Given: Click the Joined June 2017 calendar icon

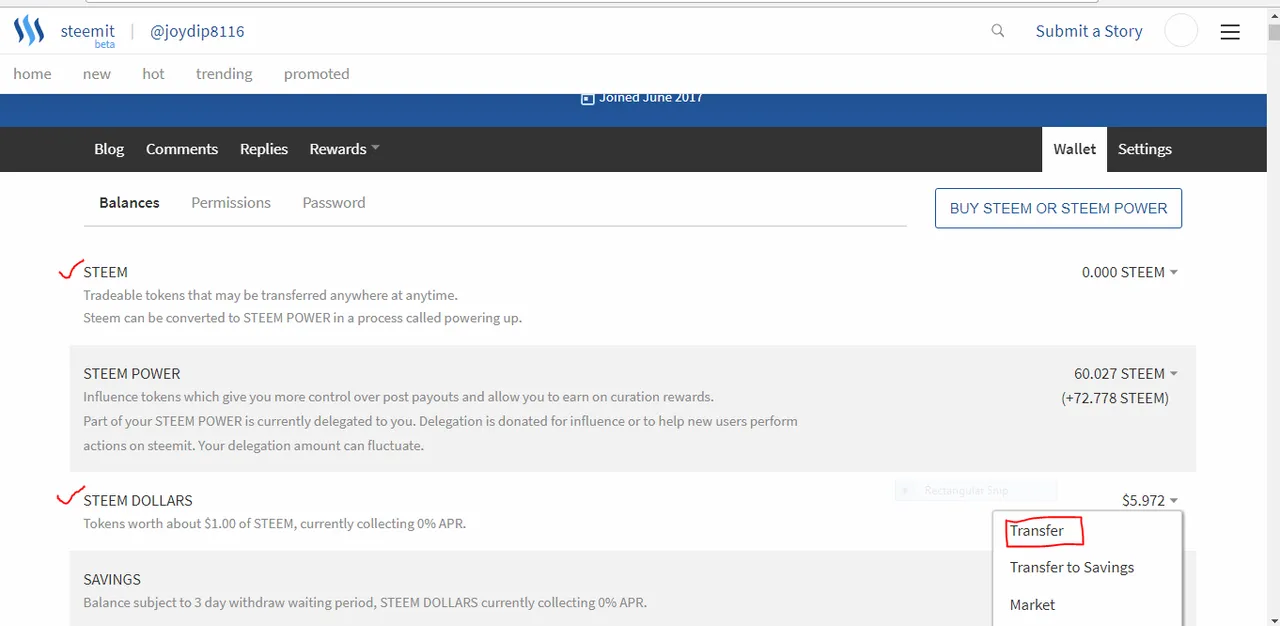Looking at the screenshot, I should [x=588, y=98].
